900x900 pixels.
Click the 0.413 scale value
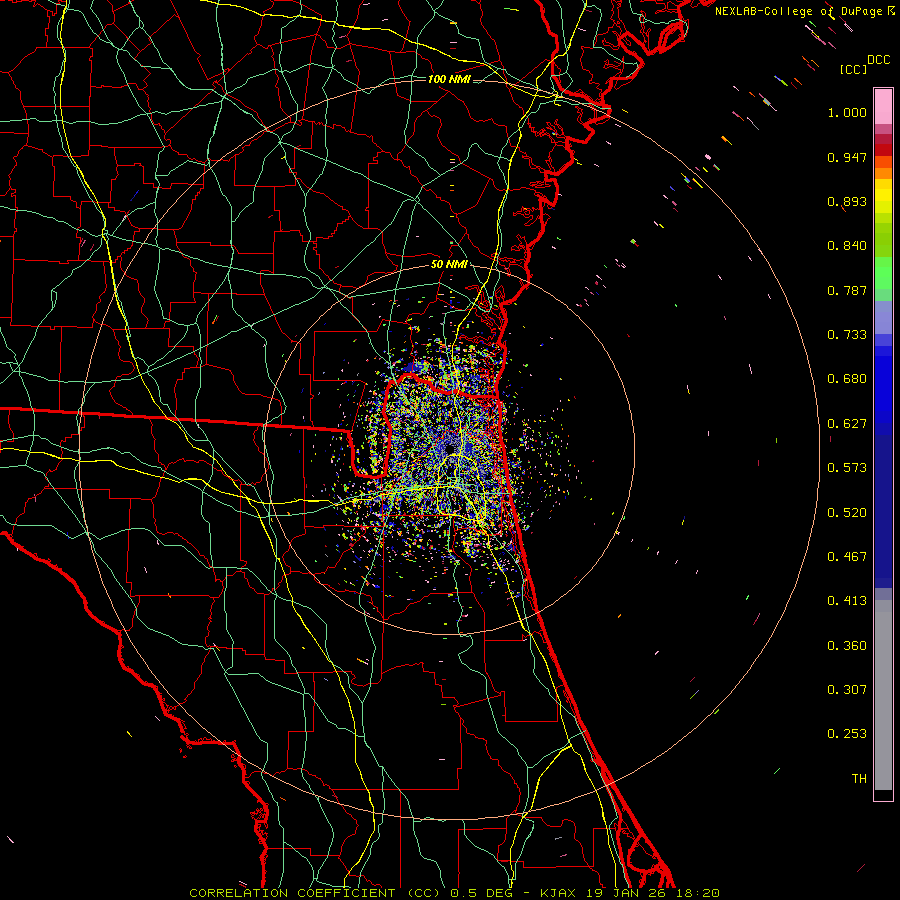(847, 601)
